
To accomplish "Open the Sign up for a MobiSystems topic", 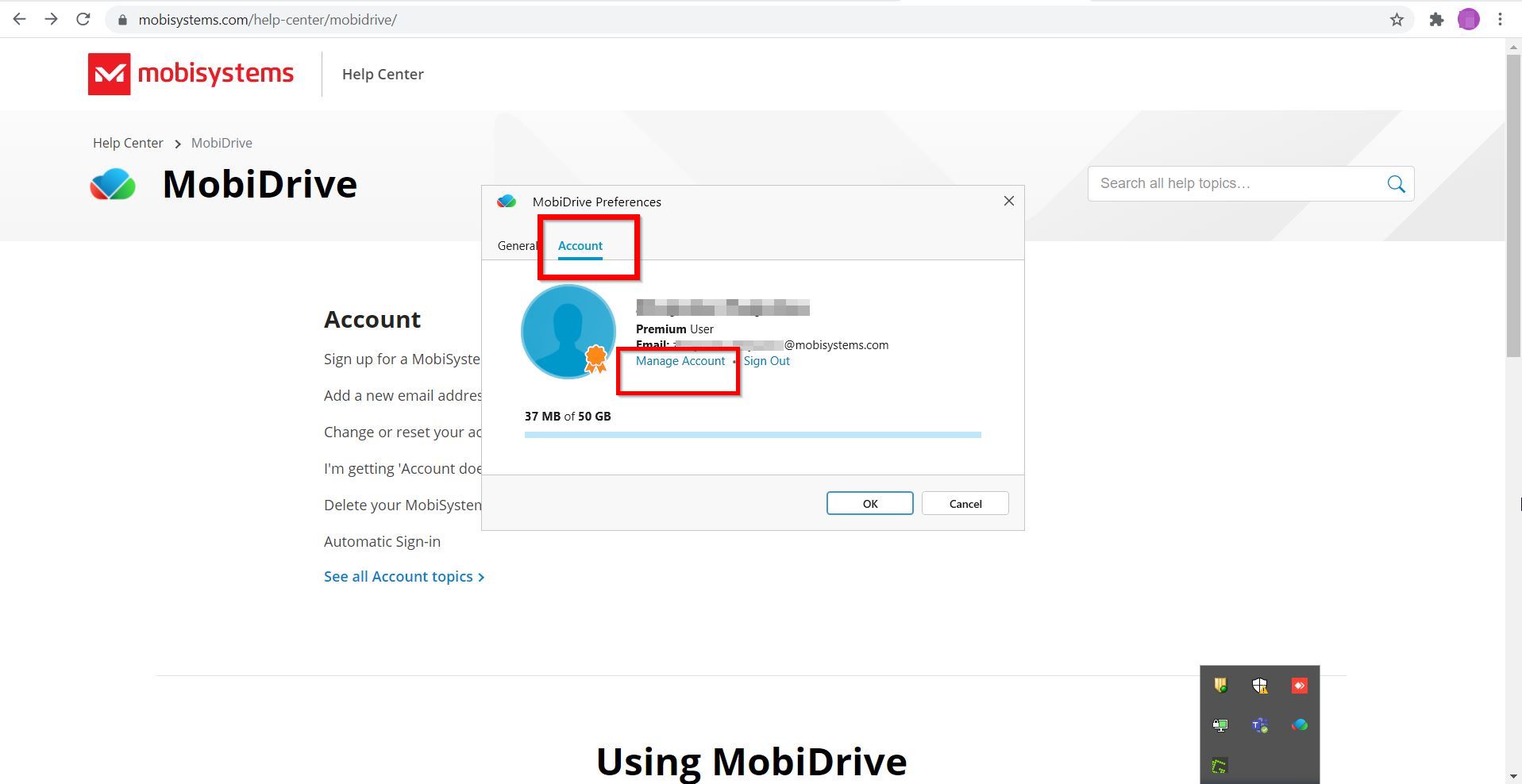I will coord(402,359).
